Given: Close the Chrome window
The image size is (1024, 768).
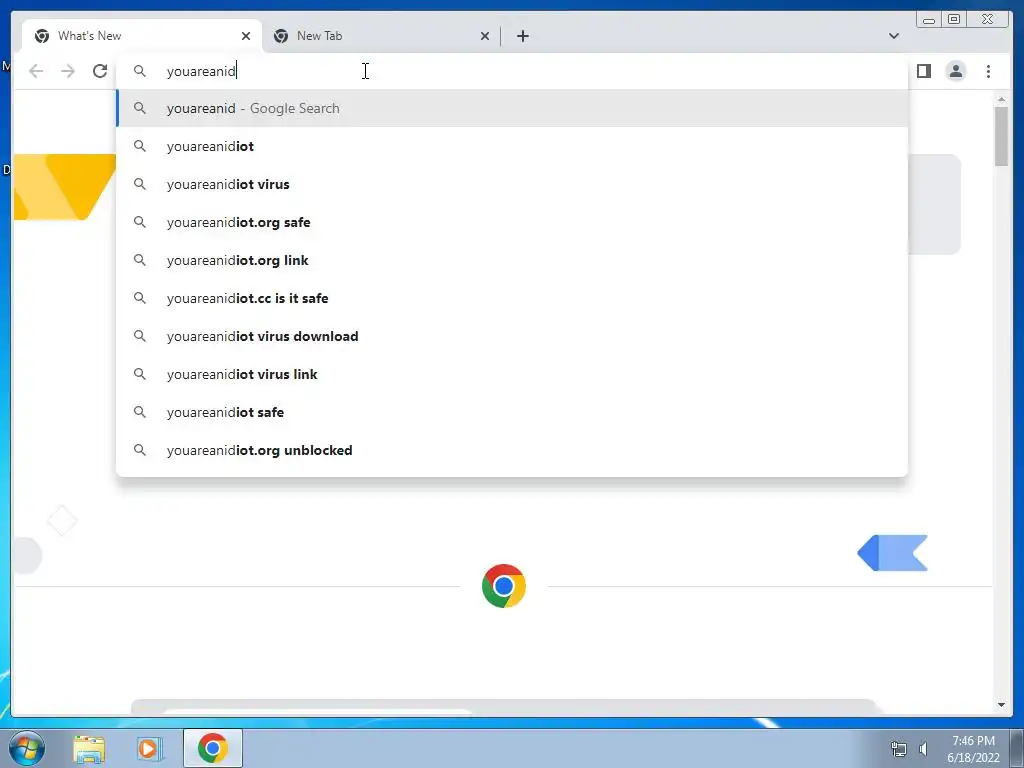Looking at the screenshot, I should click(x=988, y=20).
